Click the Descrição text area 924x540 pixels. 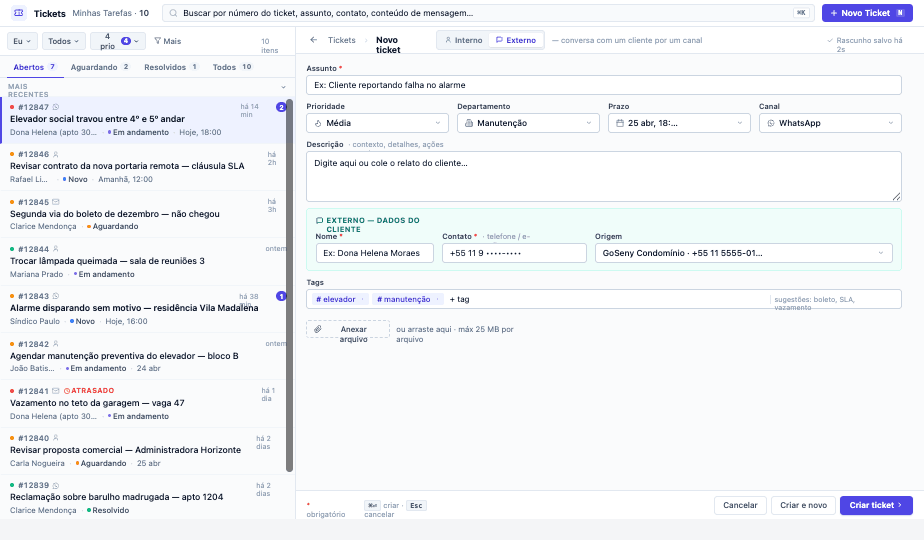(603, 176)
